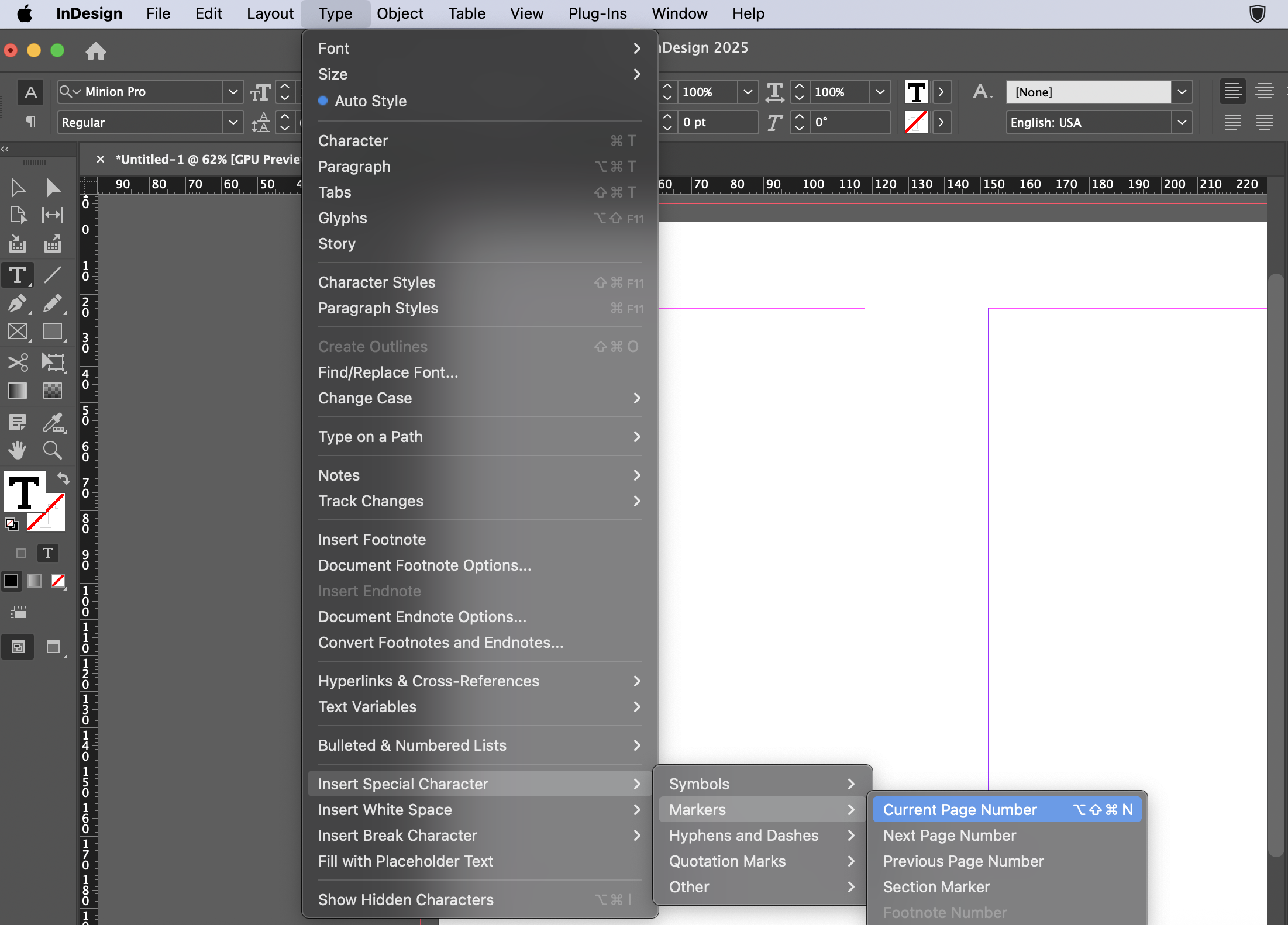Select the Selection tool arrow

(18, 188)
